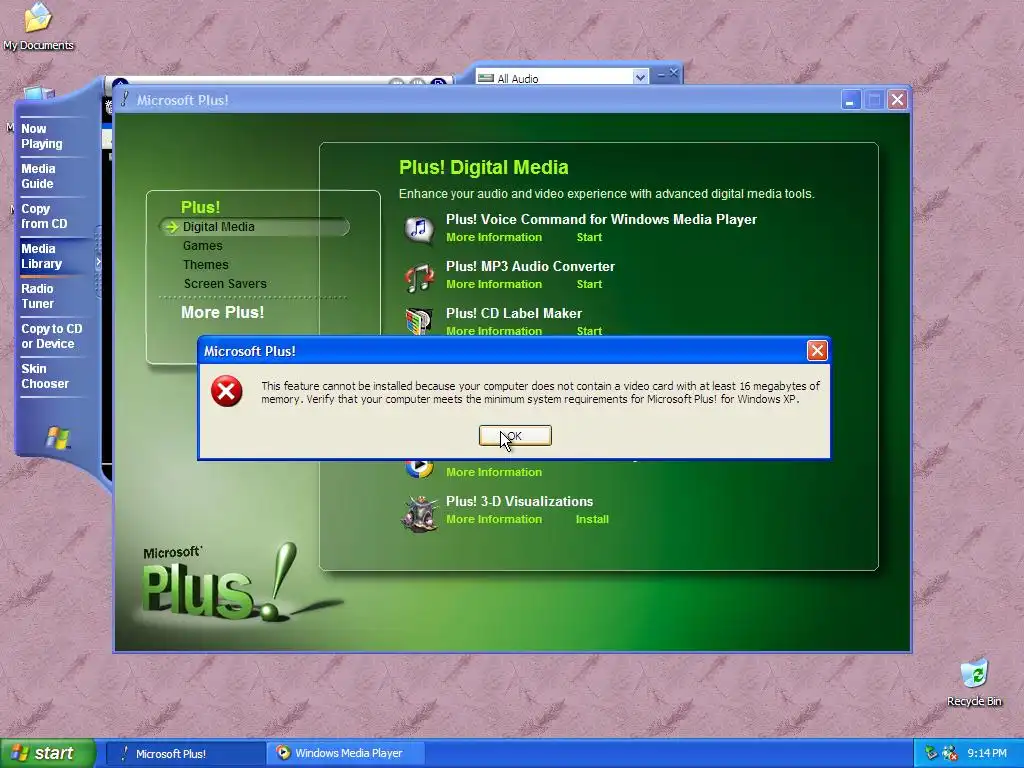Click the first system tray icon
1024x768 pixels.
click(x=931, y=753)
